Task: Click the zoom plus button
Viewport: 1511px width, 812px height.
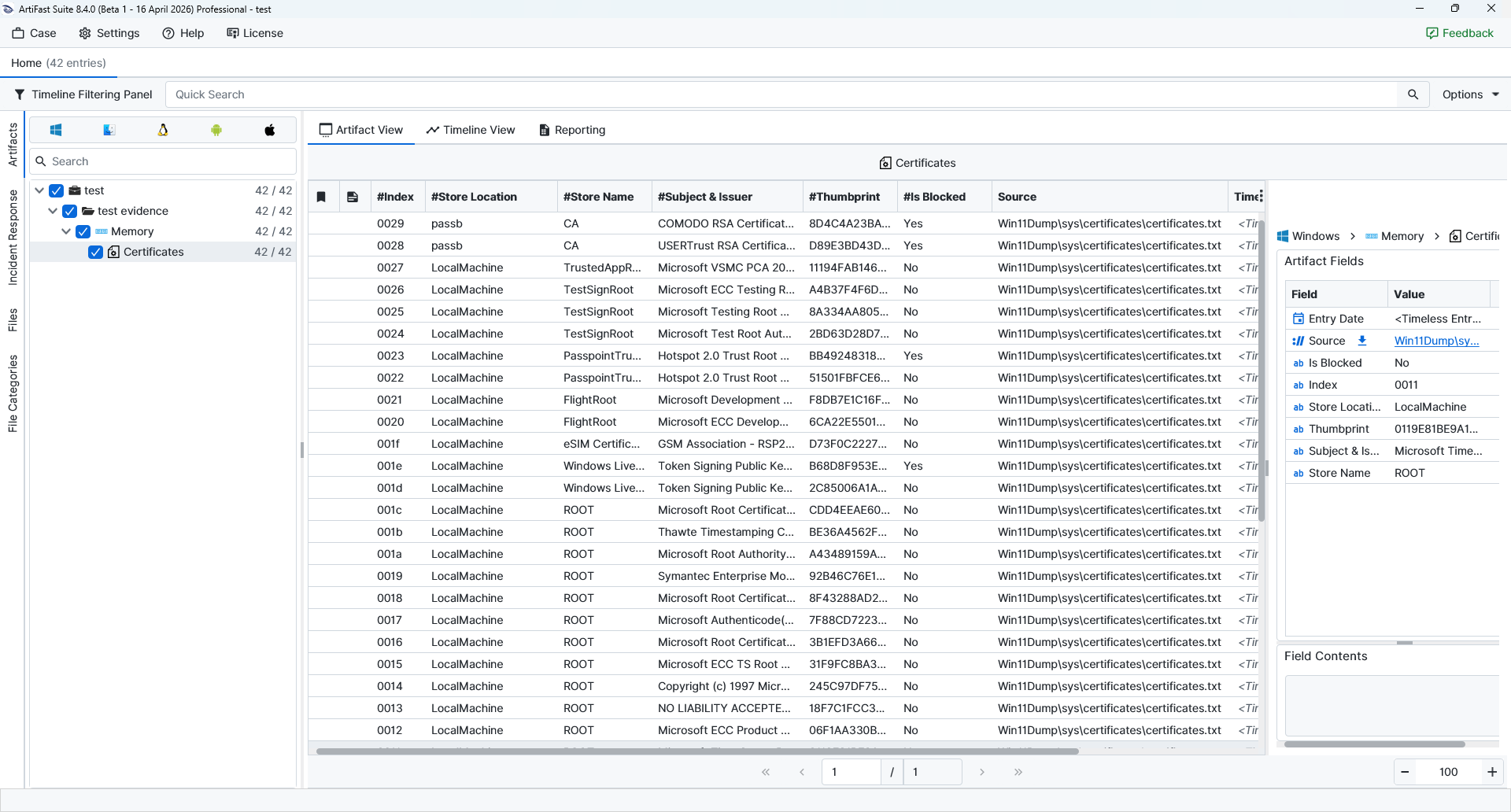Action: 1491,772
